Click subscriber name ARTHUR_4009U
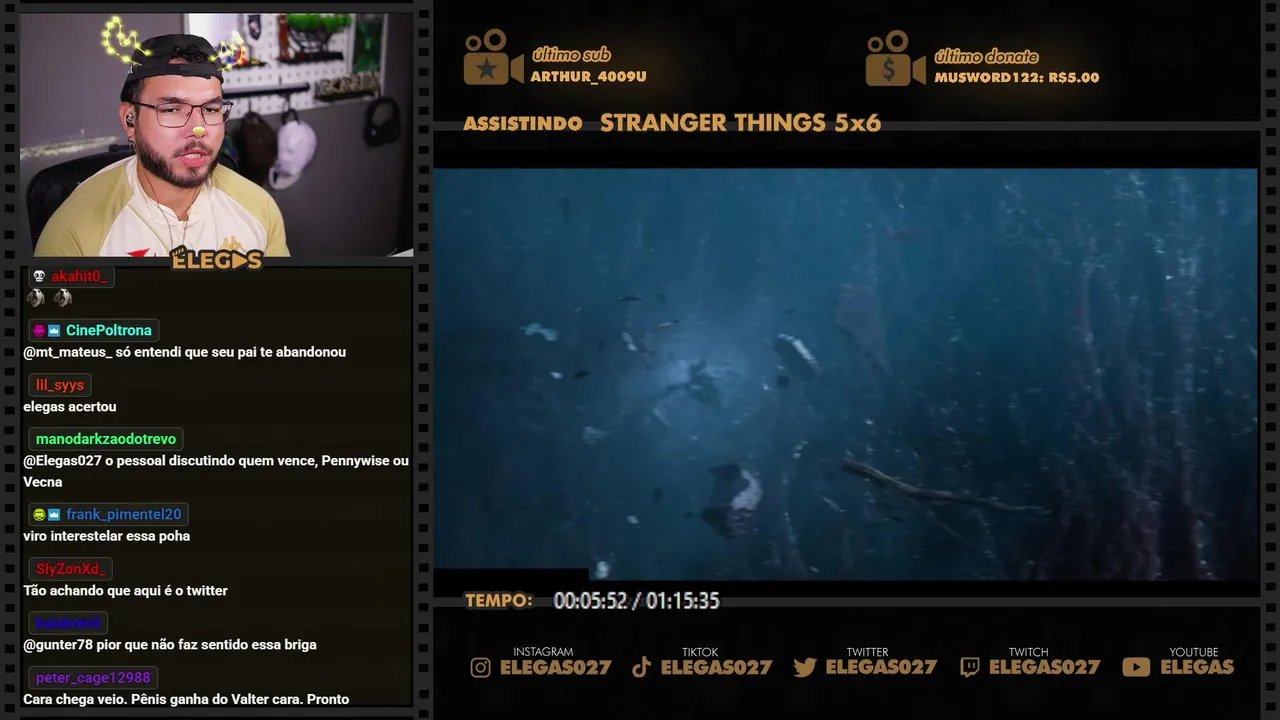 click(x=588, y=77)
